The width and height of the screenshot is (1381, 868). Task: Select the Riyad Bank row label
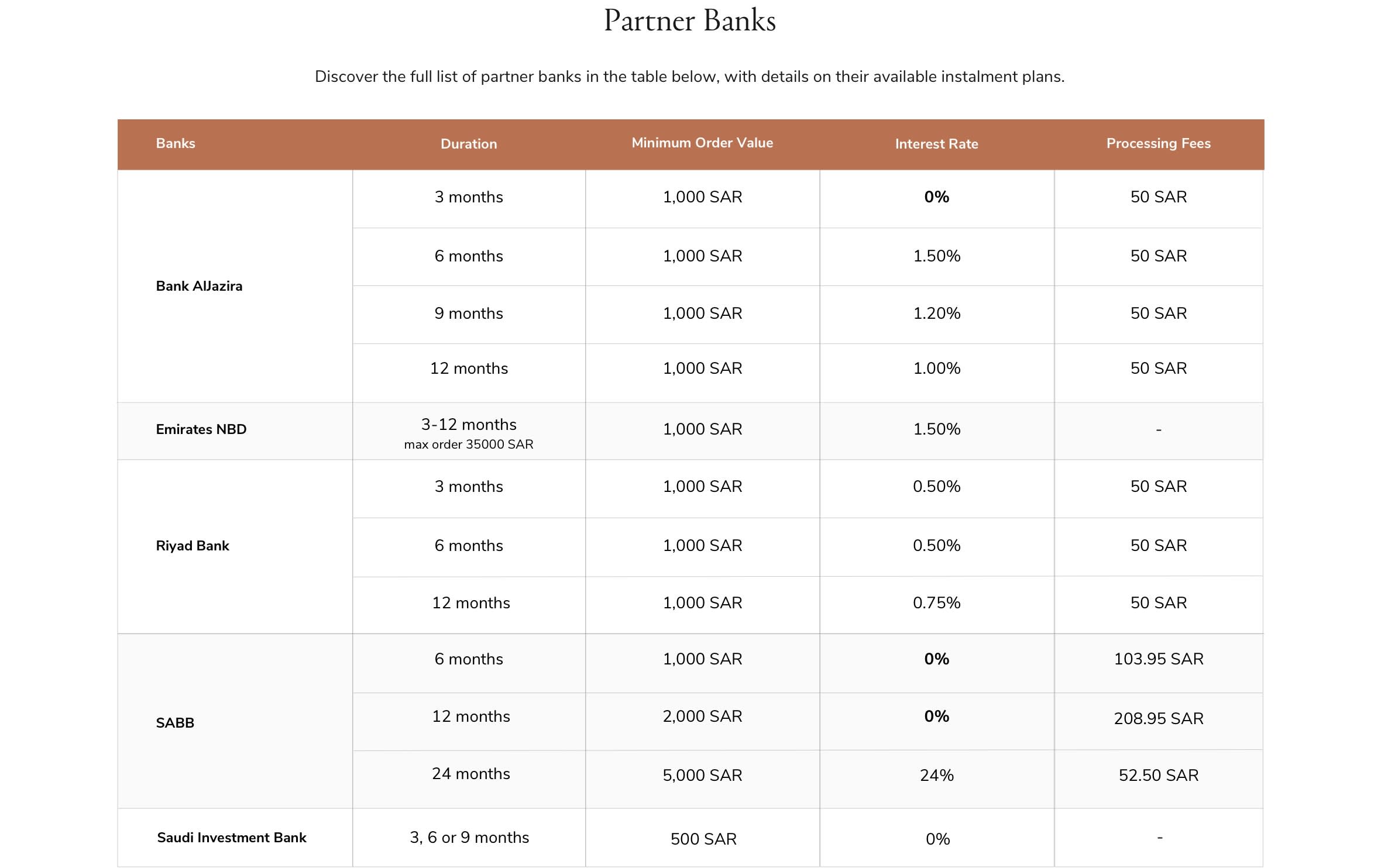(x=193, y=546)
